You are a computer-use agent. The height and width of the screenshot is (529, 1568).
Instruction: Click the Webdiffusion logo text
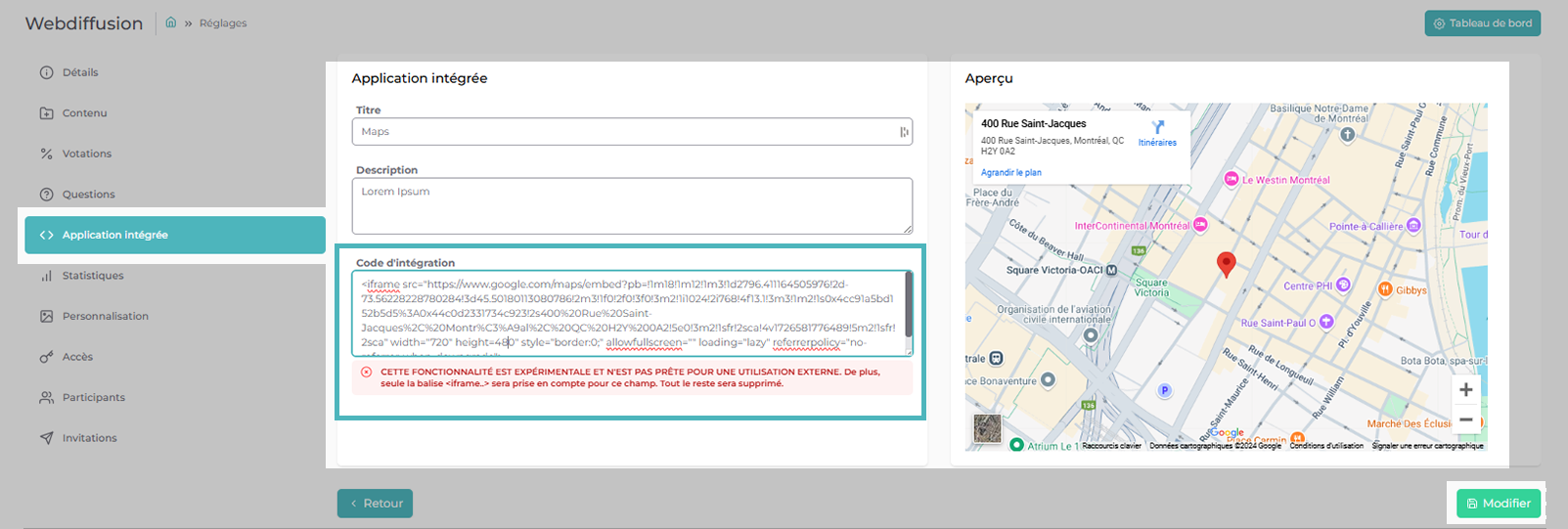[84, 23]
